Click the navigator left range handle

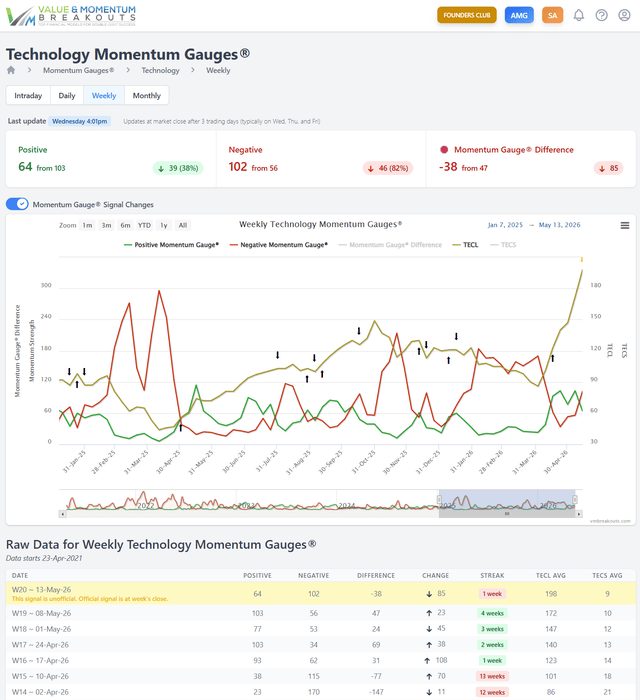tap(439, 499)
